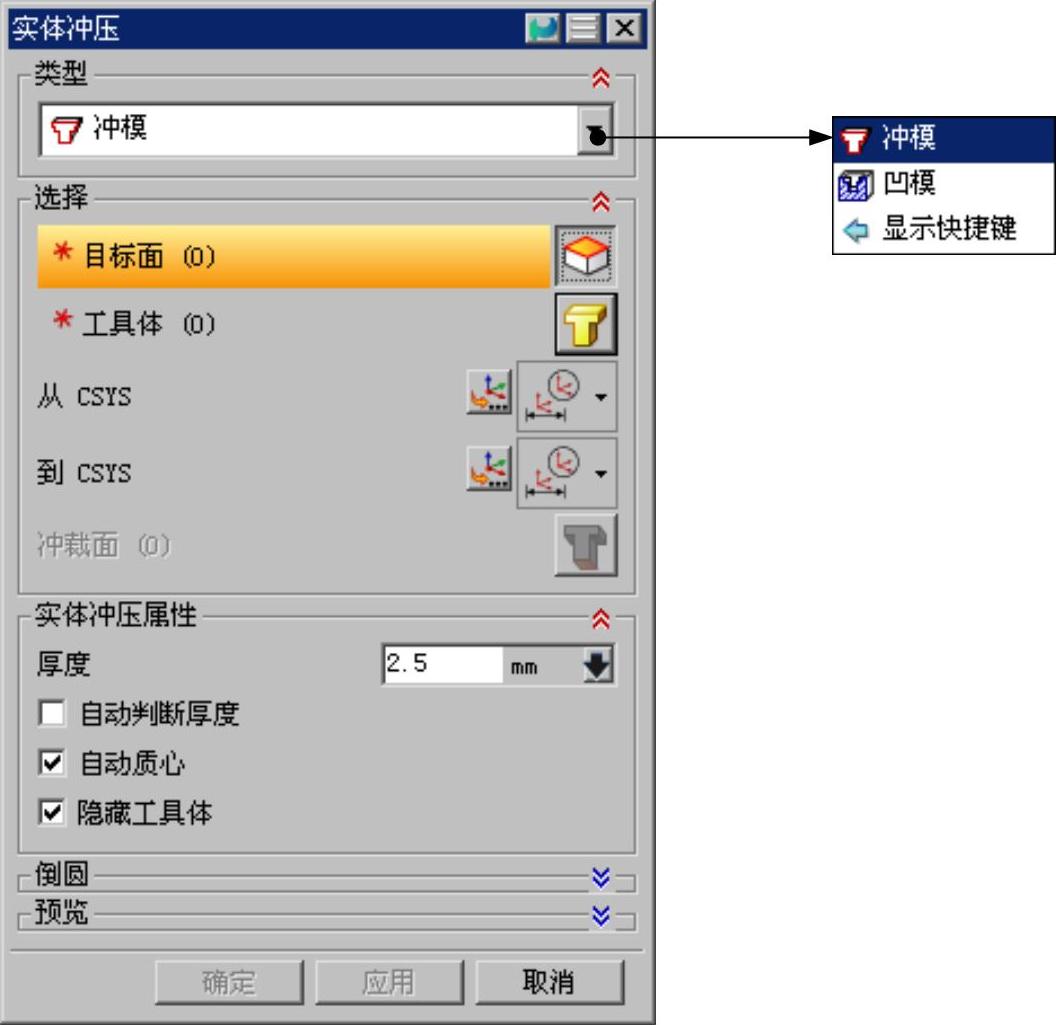1056x1025 pixels.
Task: Click the thickness formula arrow button
Action: [597, 665]
